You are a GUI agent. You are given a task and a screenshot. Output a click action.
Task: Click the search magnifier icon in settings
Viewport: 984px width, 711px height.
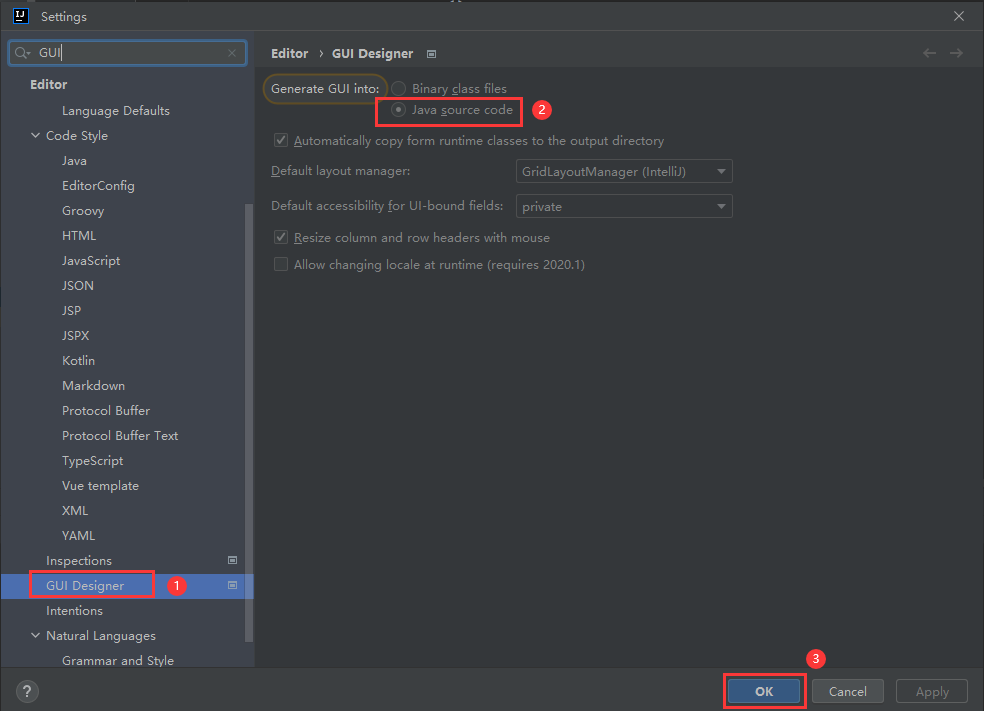pos(22,53)
